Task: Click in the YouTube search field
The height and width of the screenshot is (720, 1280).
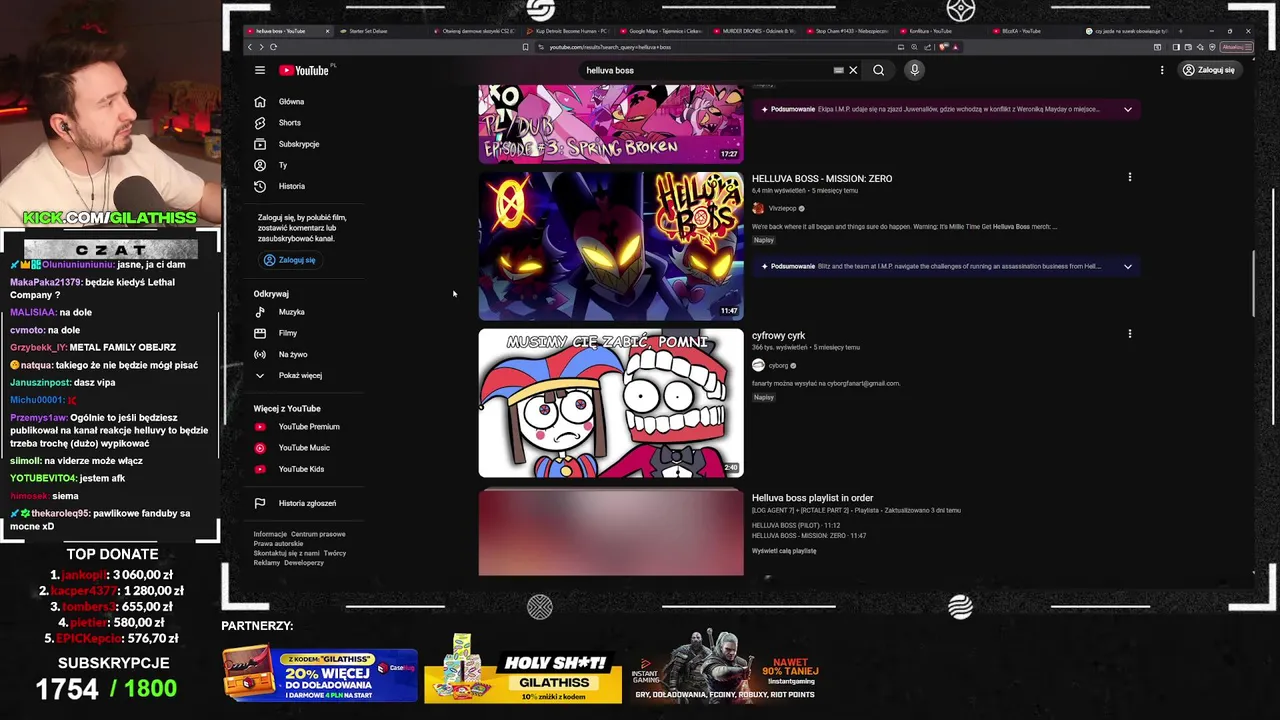Action: pos(705,70)
